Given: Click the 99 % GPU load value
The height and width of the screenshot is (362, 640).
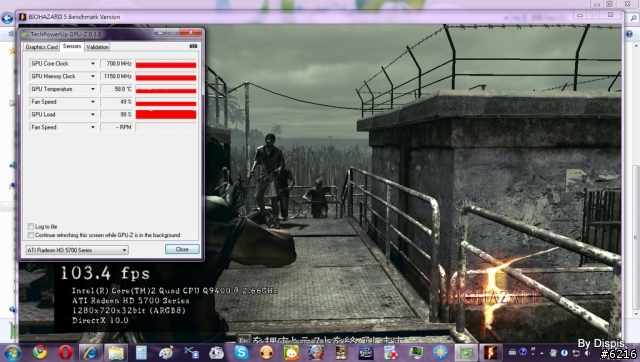Looking at the screenshot, I should coord(117,115).
